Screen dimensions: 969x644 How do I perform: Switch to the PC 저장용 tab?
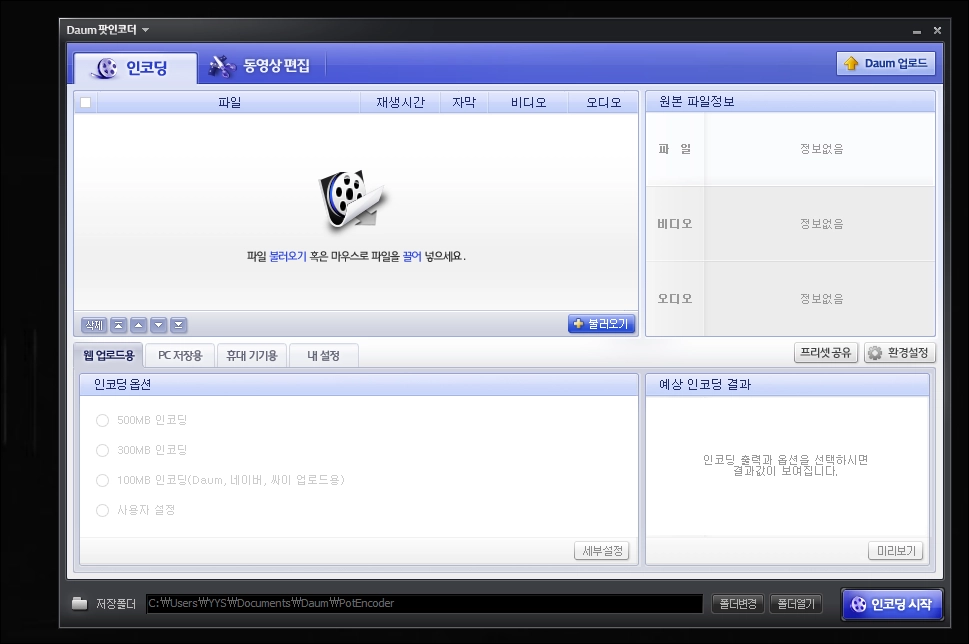(x=180, y=355)
